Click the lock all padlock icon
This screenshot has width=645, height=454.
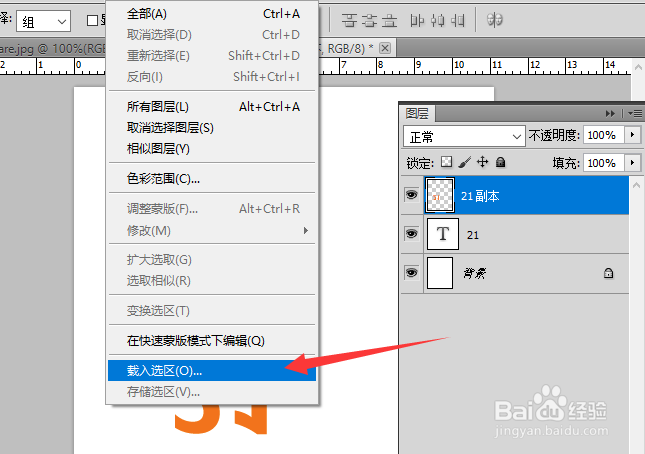(501, 162)
